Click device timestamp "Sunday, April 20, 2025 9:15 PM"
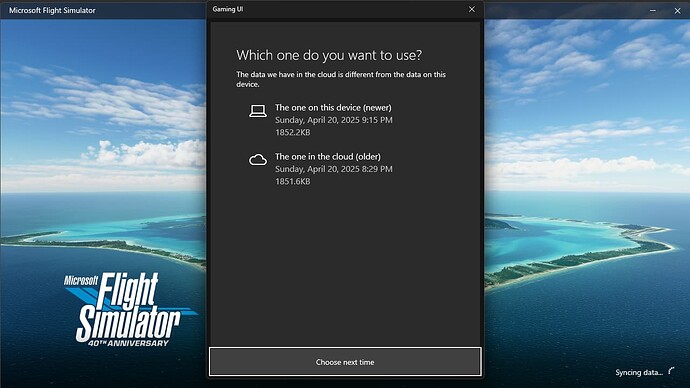 click(x=334, y=120)
